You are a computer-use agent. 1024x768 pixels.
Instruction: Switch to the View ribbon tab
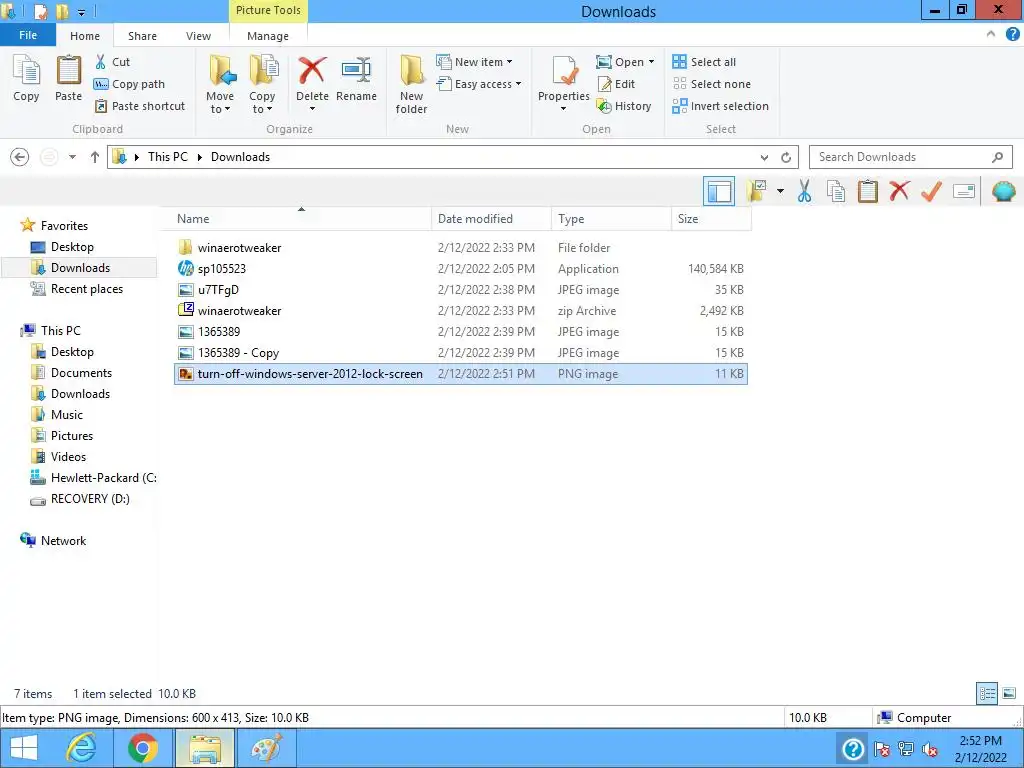tap(199, 36)
